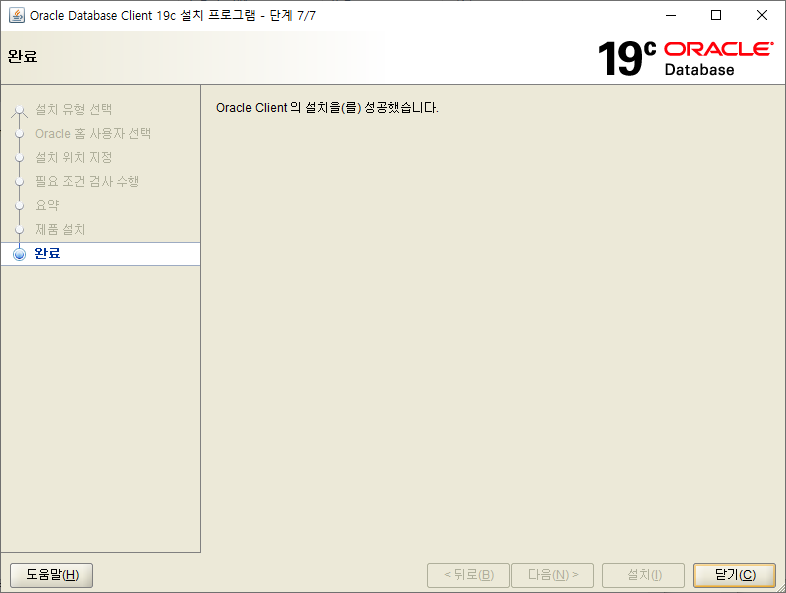The image size is (786, 593).
Task: Open help with 도움말(H) button
Action: tap(52, 575)
